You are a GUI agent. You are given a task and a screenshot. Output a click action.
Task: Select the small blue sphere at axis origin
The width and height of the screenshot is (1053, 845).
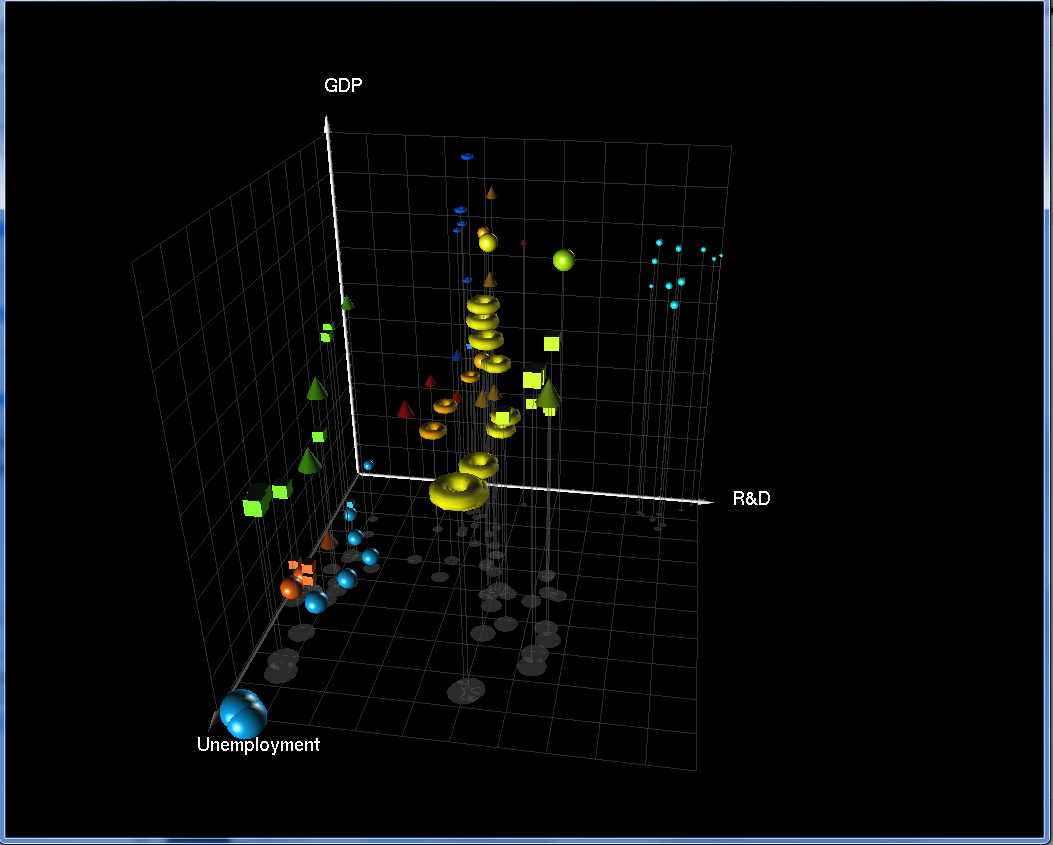[368, 465]
